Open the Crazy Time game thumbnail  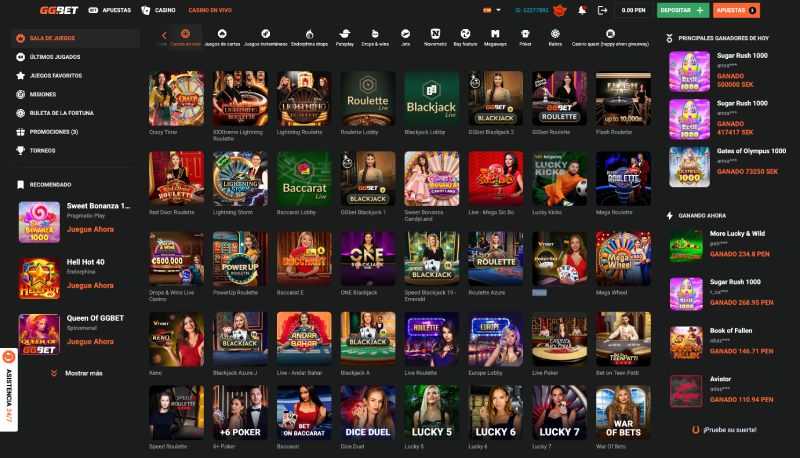coord(177,98)
